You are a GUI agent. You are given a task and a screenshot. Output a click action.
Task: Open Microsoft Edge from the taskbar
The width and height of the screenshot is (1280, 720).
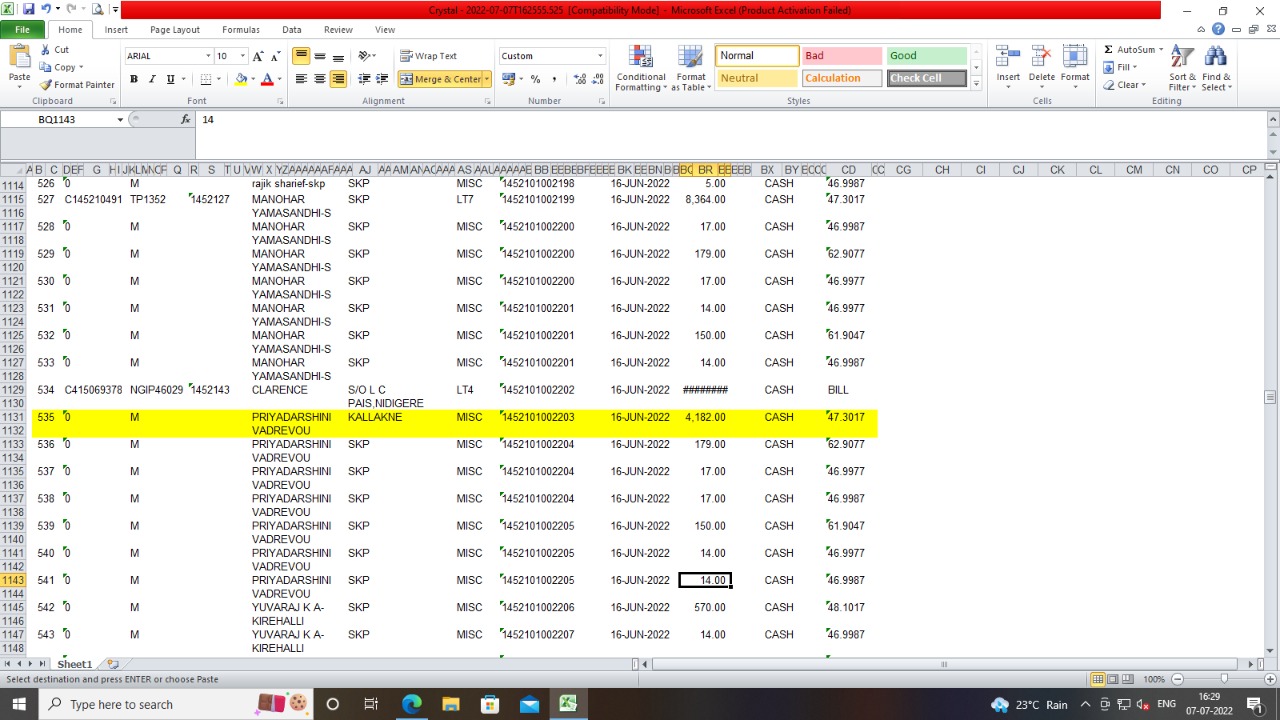411,704
